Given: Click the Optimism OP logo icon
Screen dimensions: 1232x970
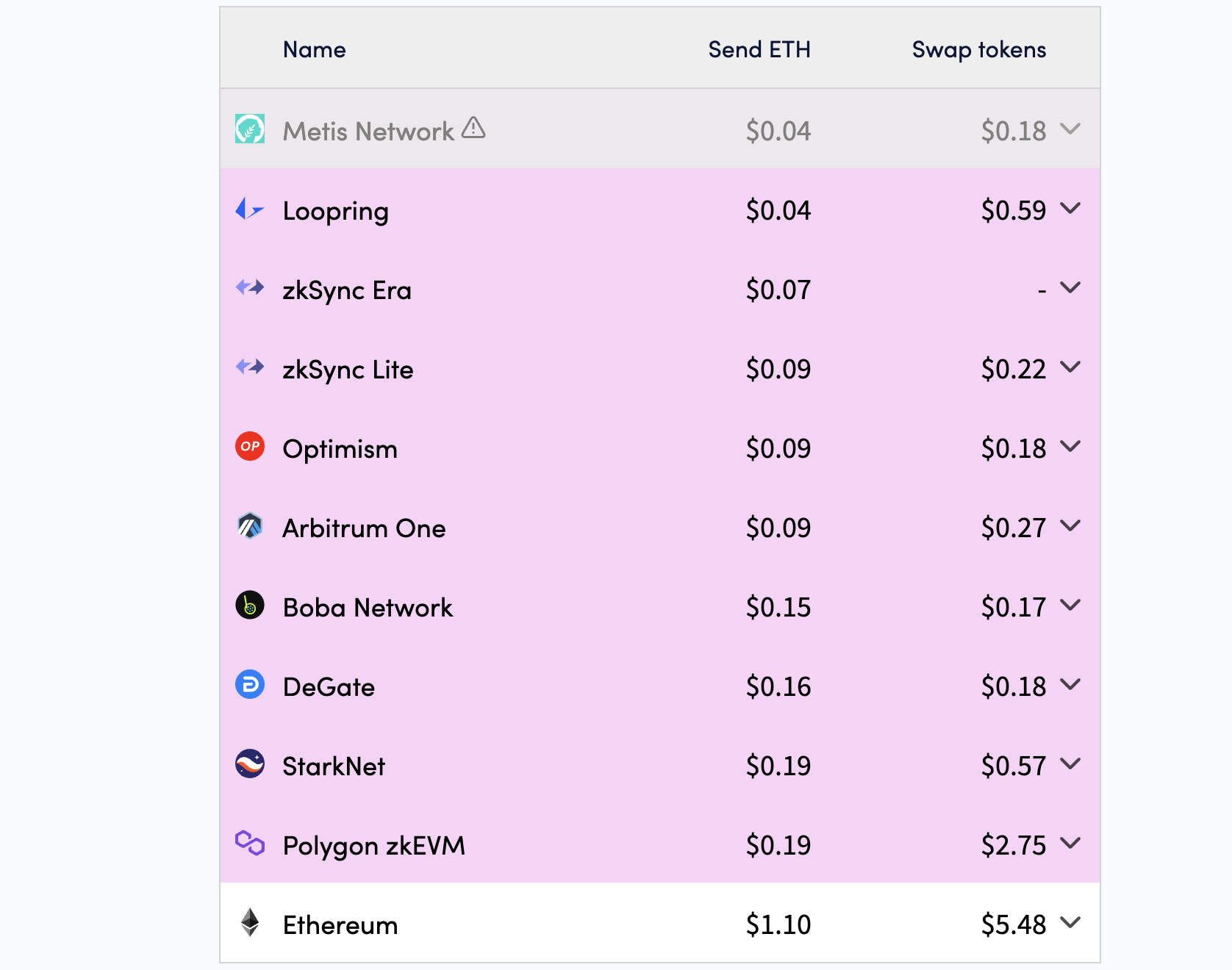Looking at the screenshot, I should 250,446.
